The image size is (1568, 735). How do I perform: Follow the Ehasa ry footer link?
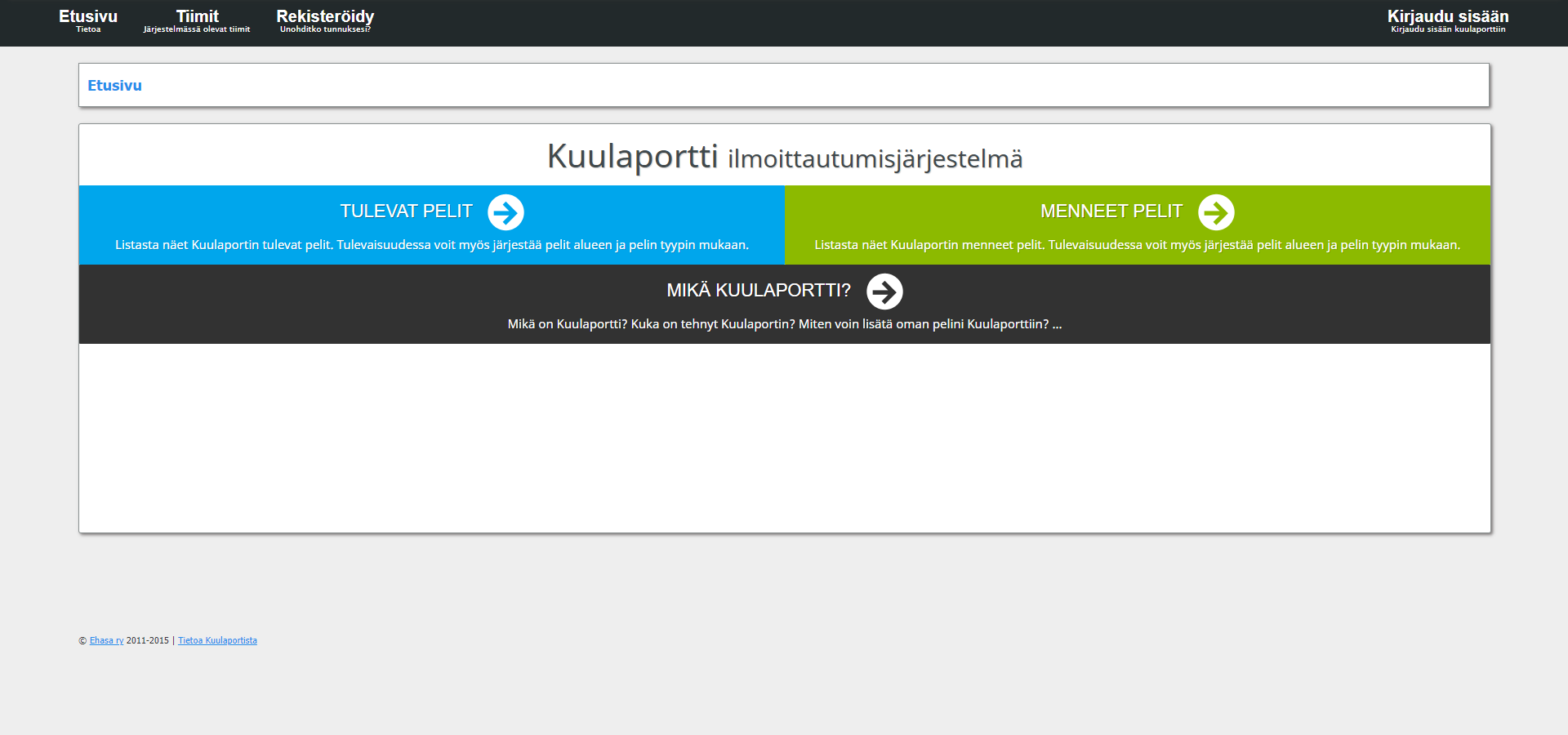click(x=106, y=641)
